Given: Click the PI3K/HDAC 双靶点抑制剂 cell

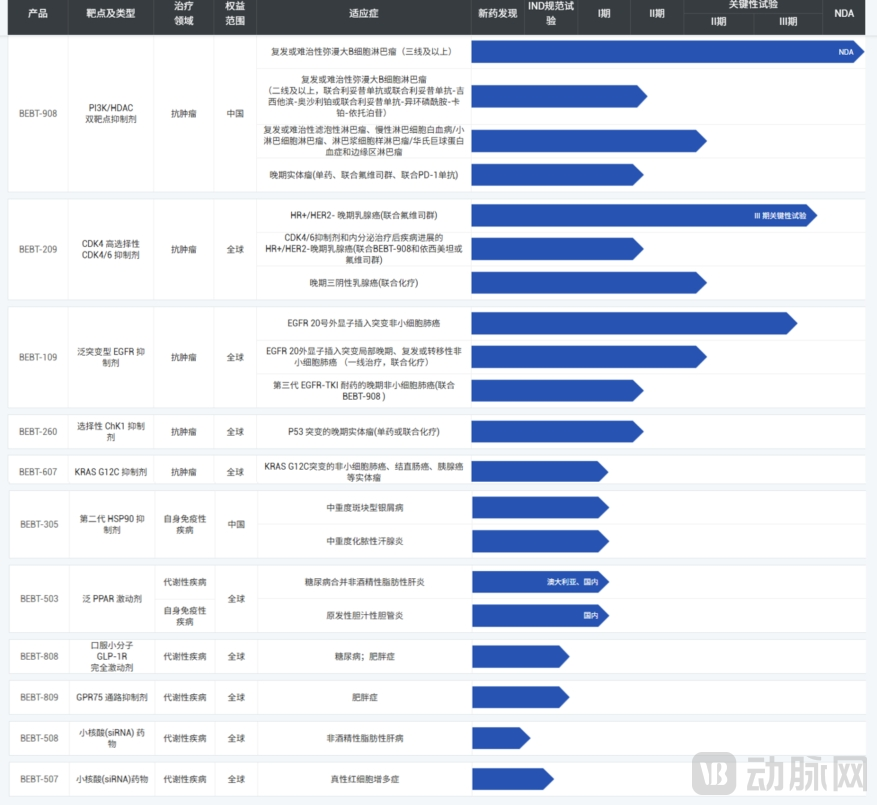Looking at the screenshot, I should pyautogui.click(x=110, y=113).
